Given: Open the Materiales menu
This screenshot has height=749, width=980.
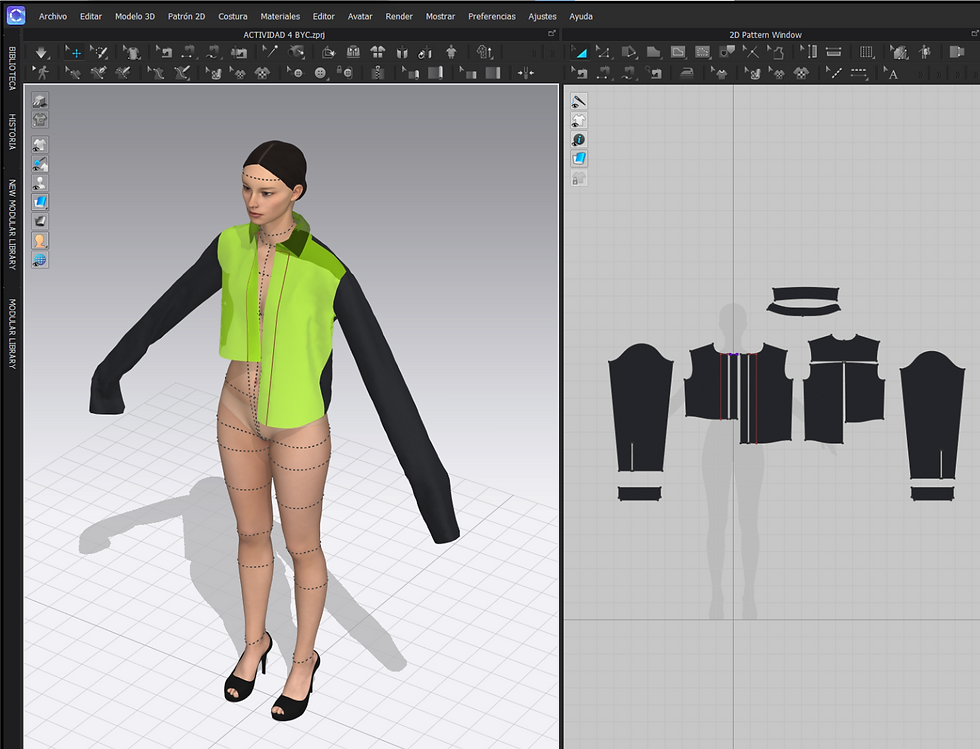Looking at the screenshot, I should click(280, 17).
